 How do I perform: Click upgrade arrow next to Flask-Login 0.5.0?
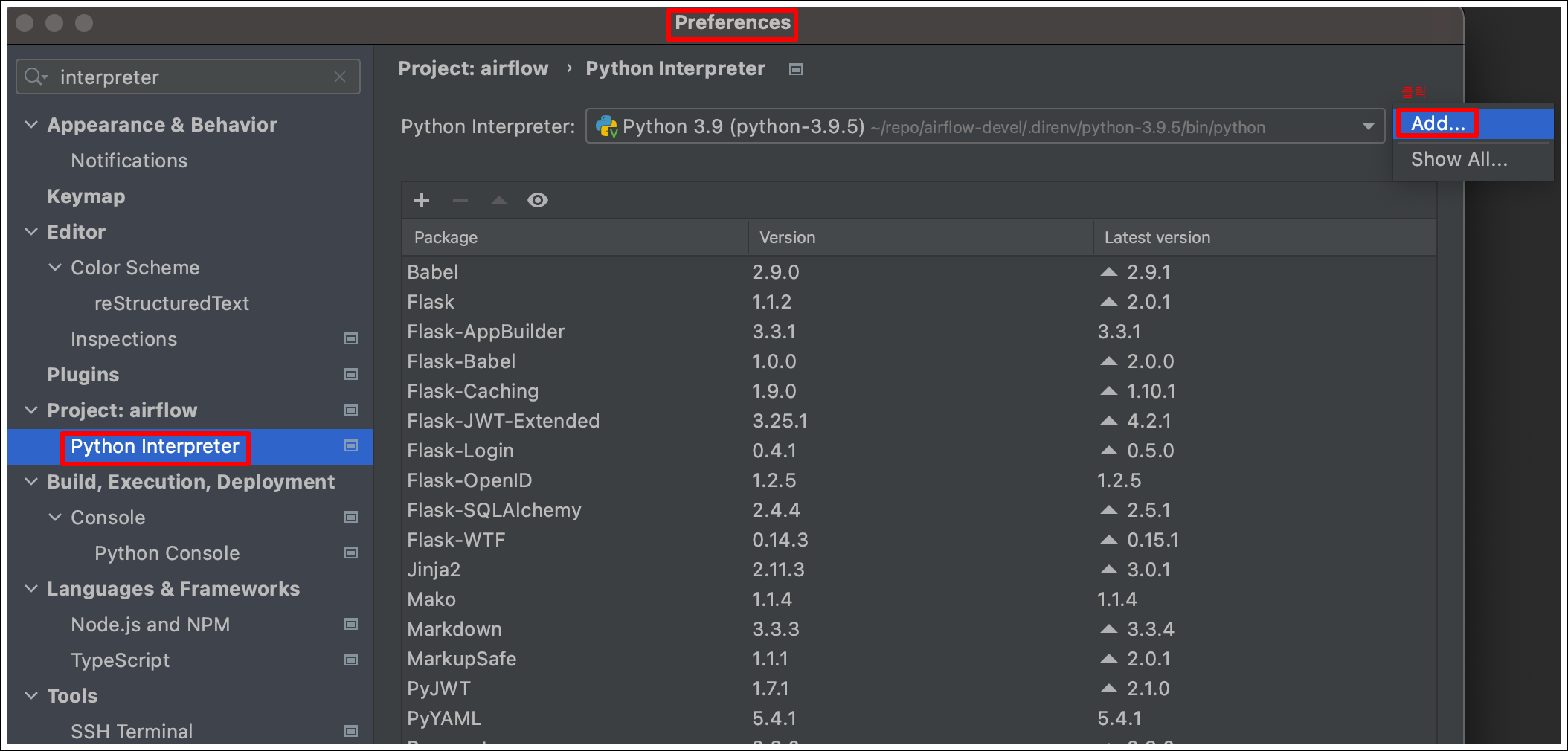(x=1108, y=451)
